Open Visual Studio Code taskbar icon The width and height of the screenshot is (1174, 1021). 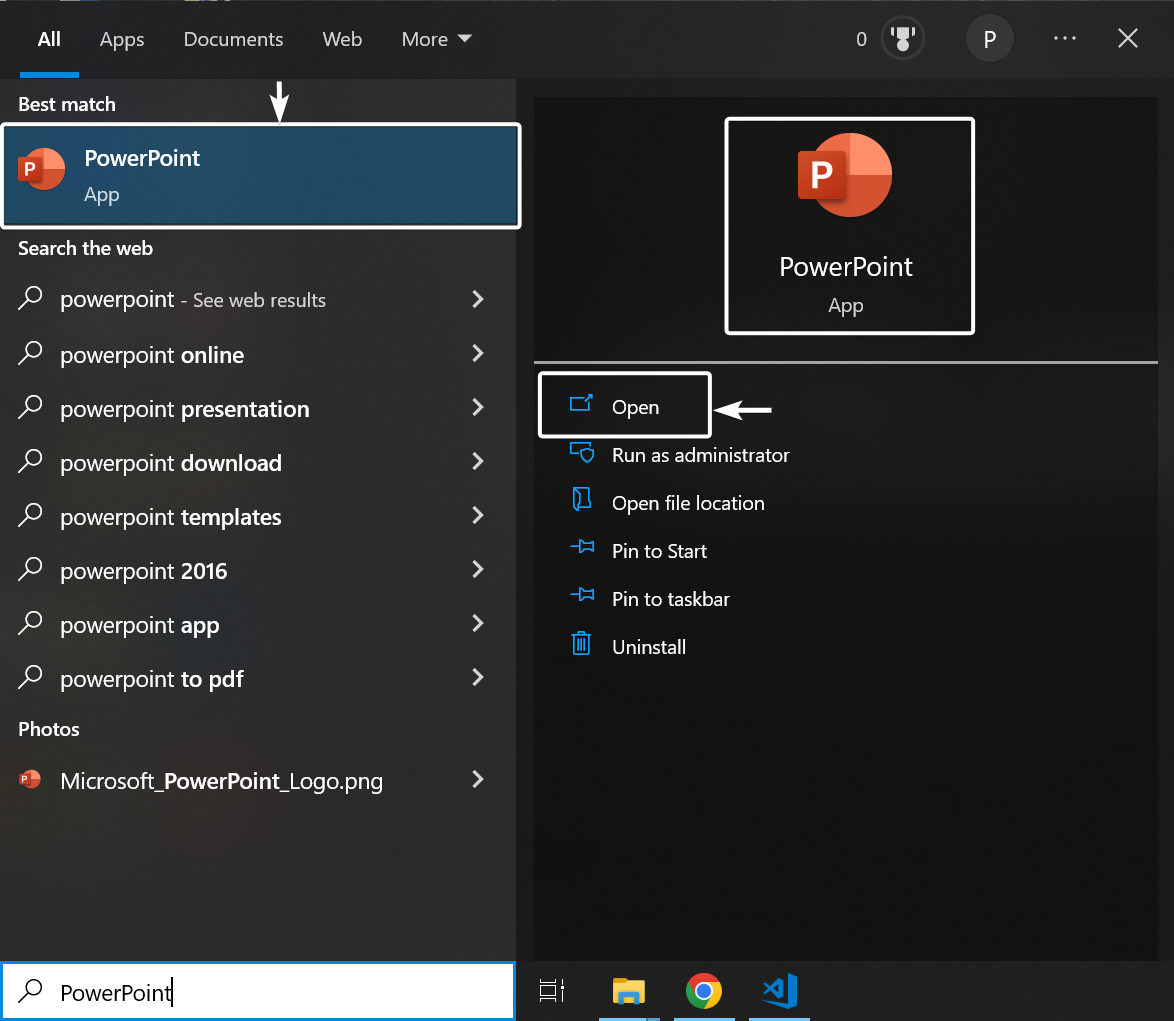click(779, 991)
